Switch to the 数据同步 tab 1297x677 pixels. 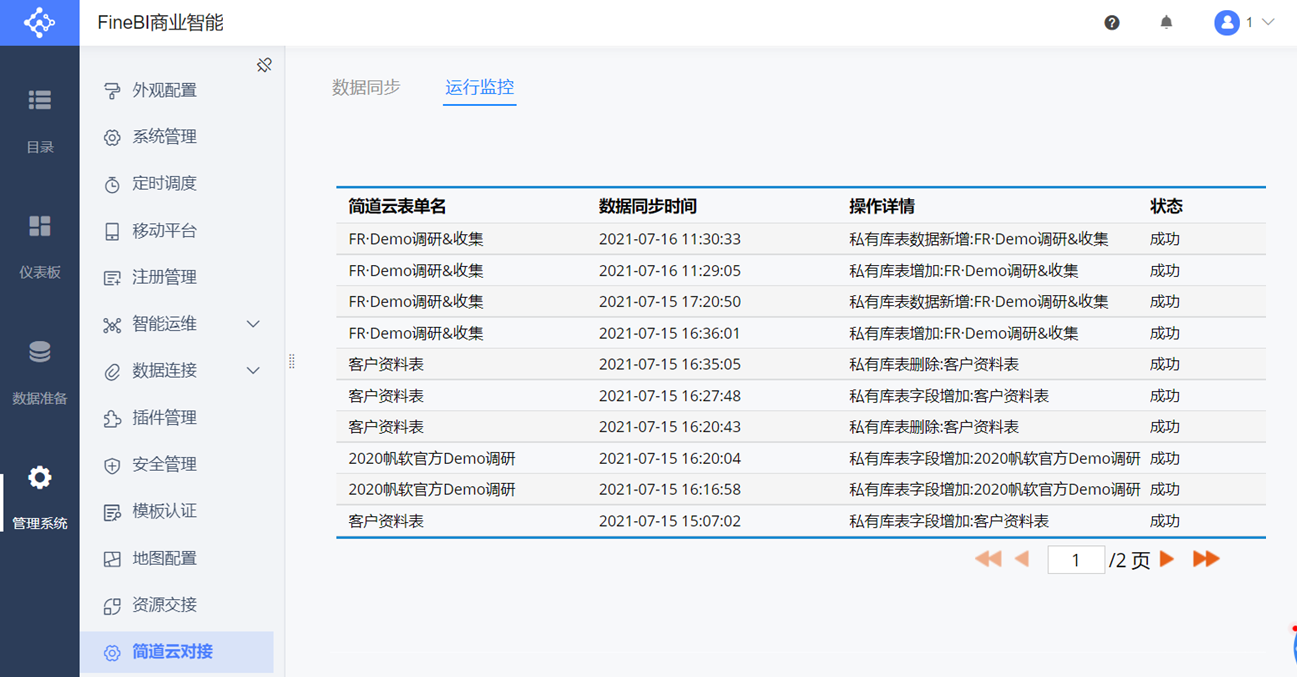click(366, 87)
